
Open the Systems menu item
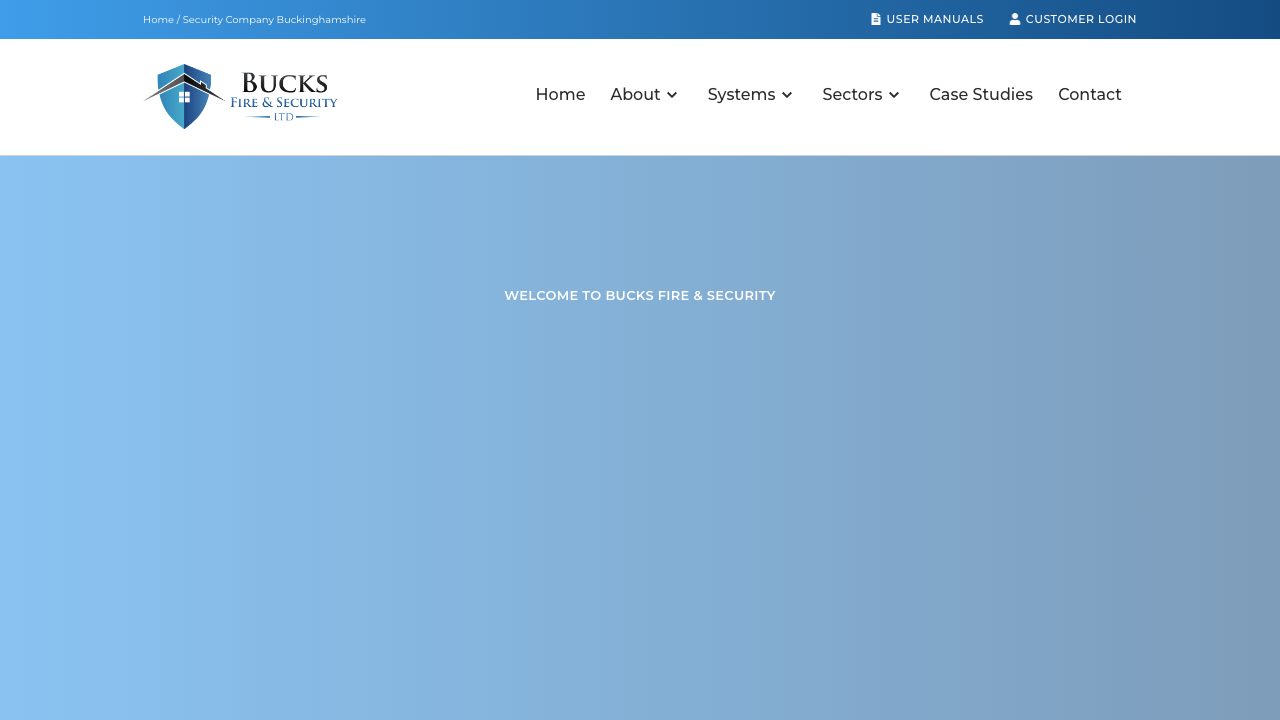pos(741,94)
